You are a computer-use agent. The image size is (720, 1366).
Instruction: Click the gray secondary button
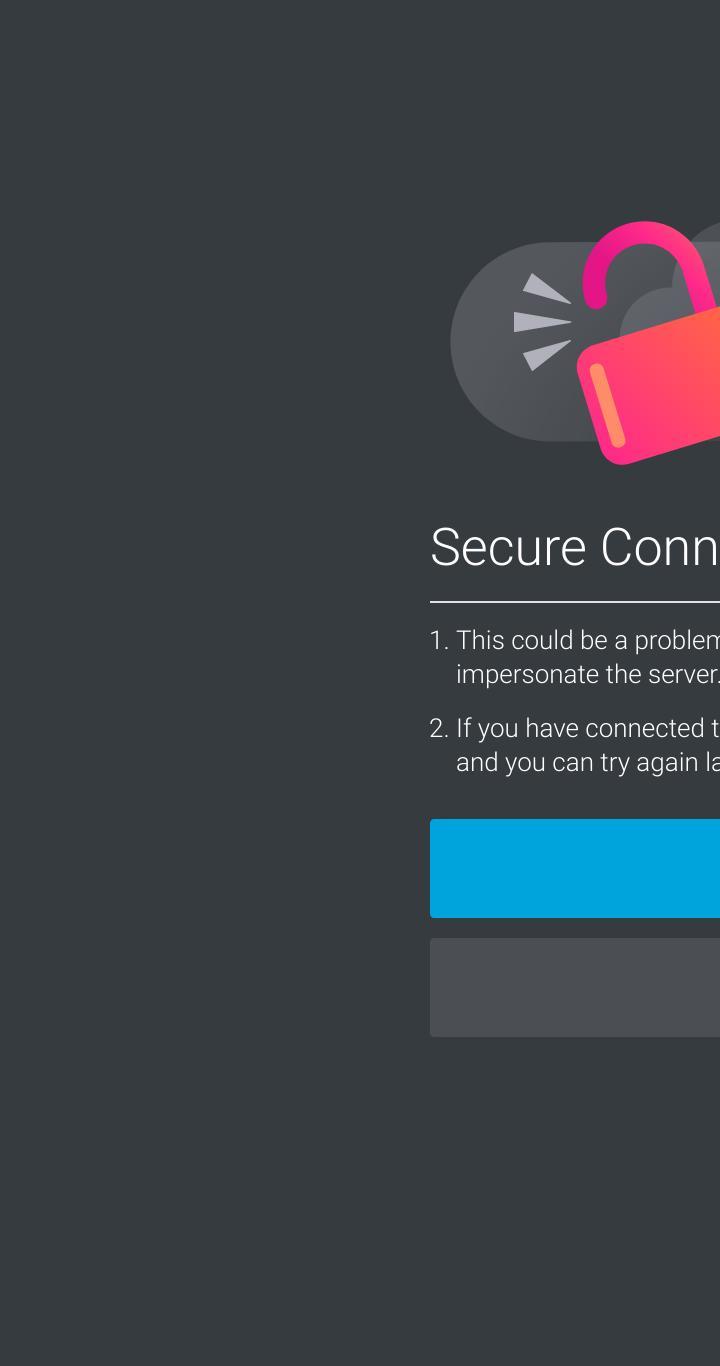click(575, 987)
